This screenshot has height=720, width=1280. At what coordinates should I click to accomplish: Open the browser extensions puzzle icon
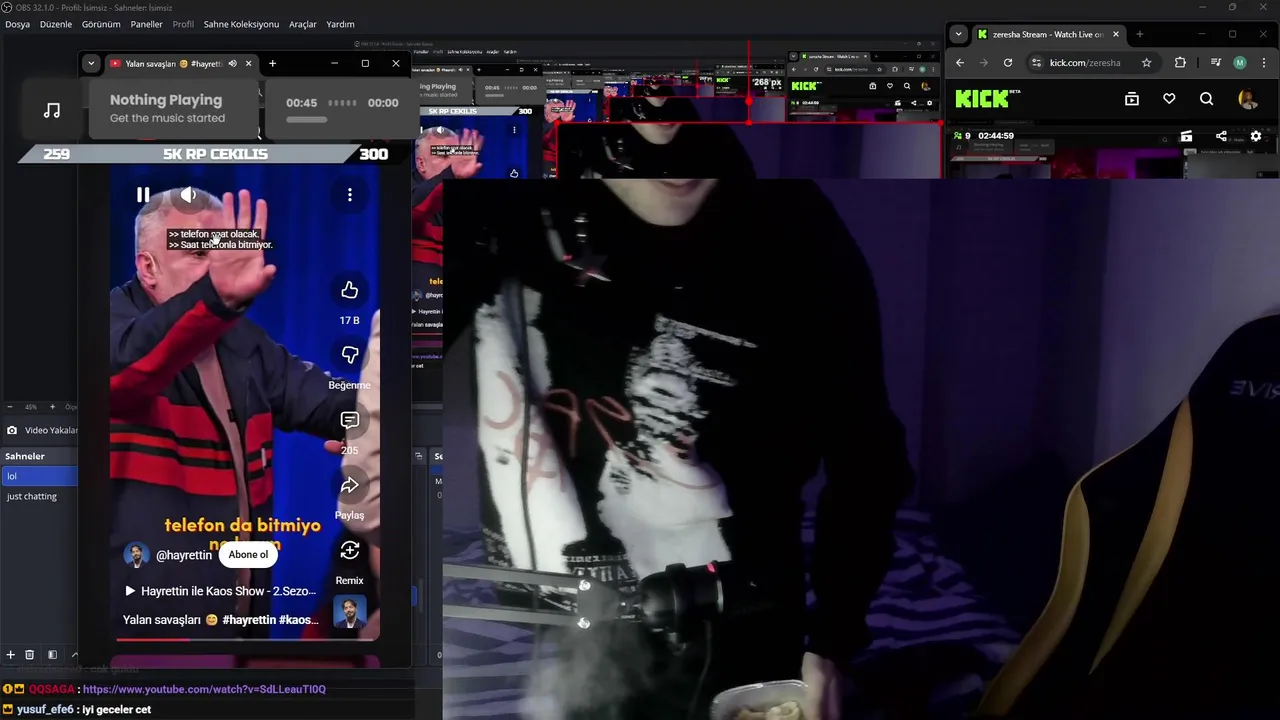click(1180, 63)
